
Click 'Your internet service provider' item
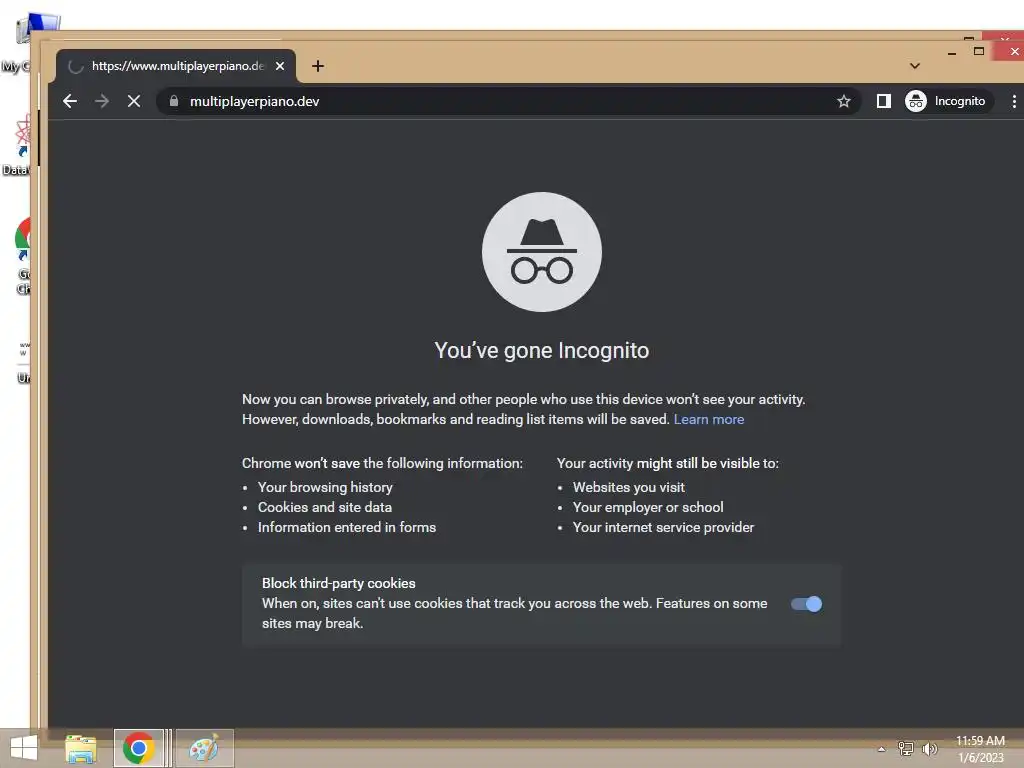coord(663,527)
